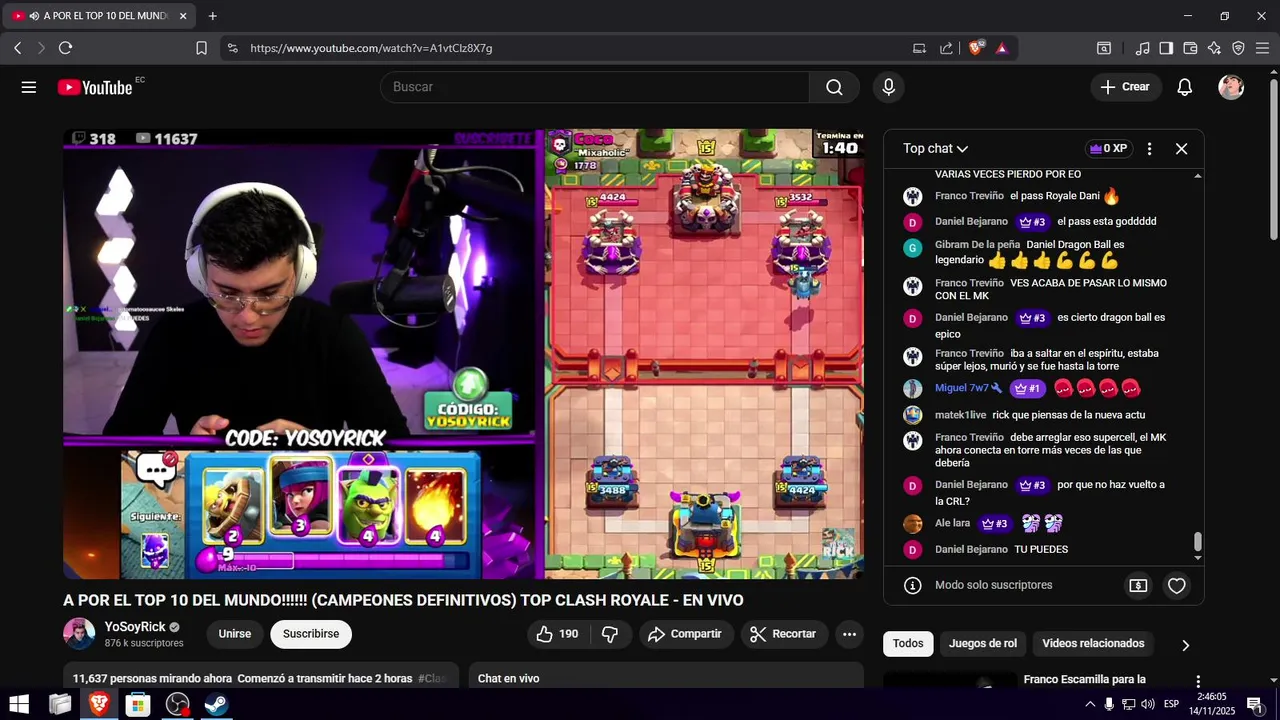Click chat author matek1live
1280x720 pixels.
point(960,415)
